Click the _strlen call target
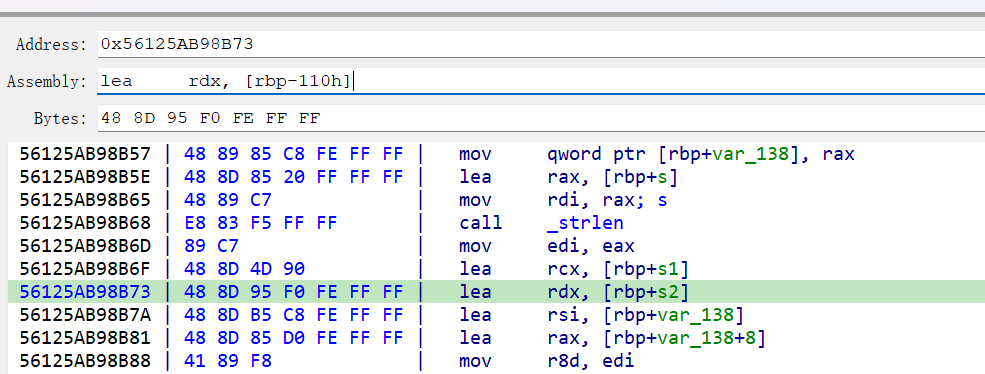 pyautogui.click(x=585, y=223)
